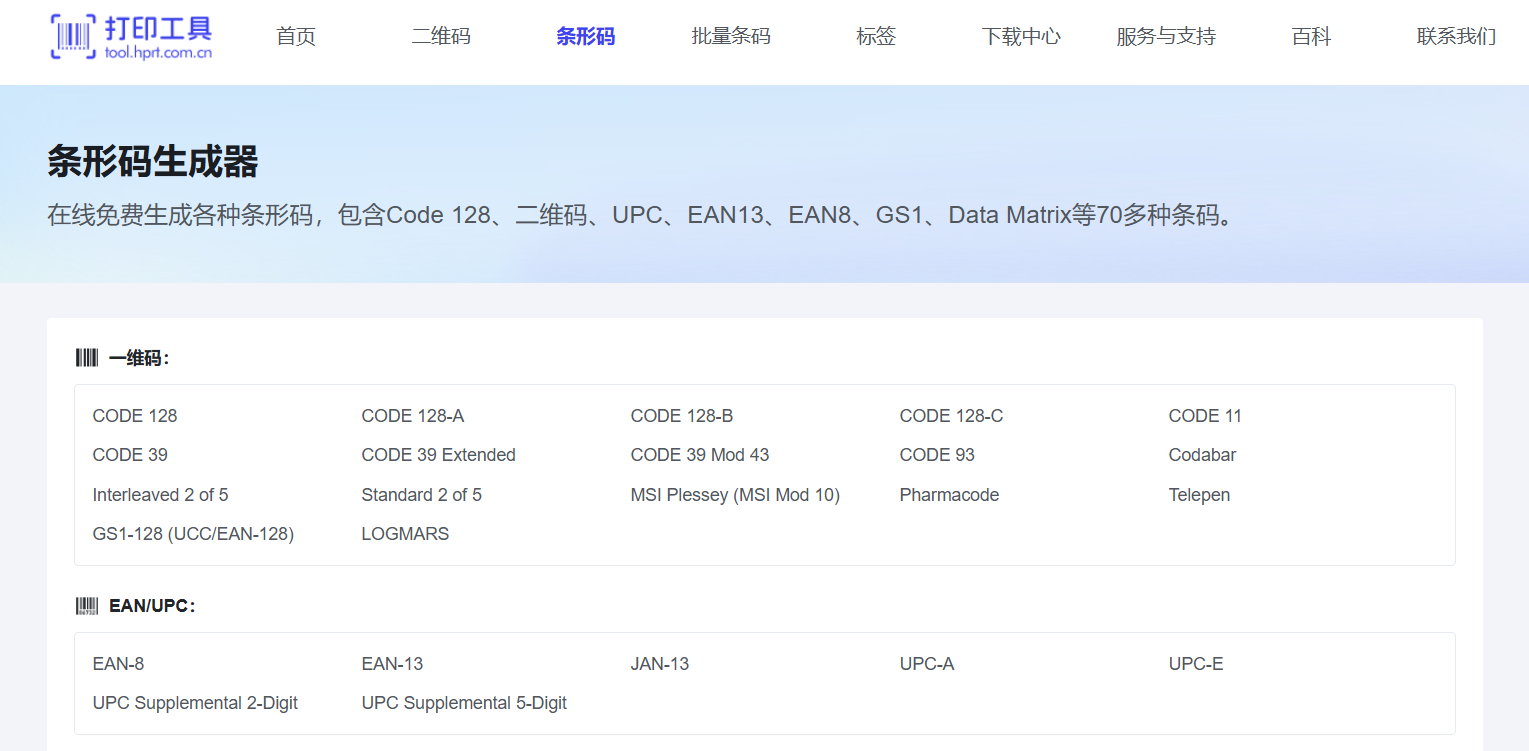Viewport: 1529px width, 751px height.
Task: Open the 标签 menu item
Action: (x=876, y=37)
